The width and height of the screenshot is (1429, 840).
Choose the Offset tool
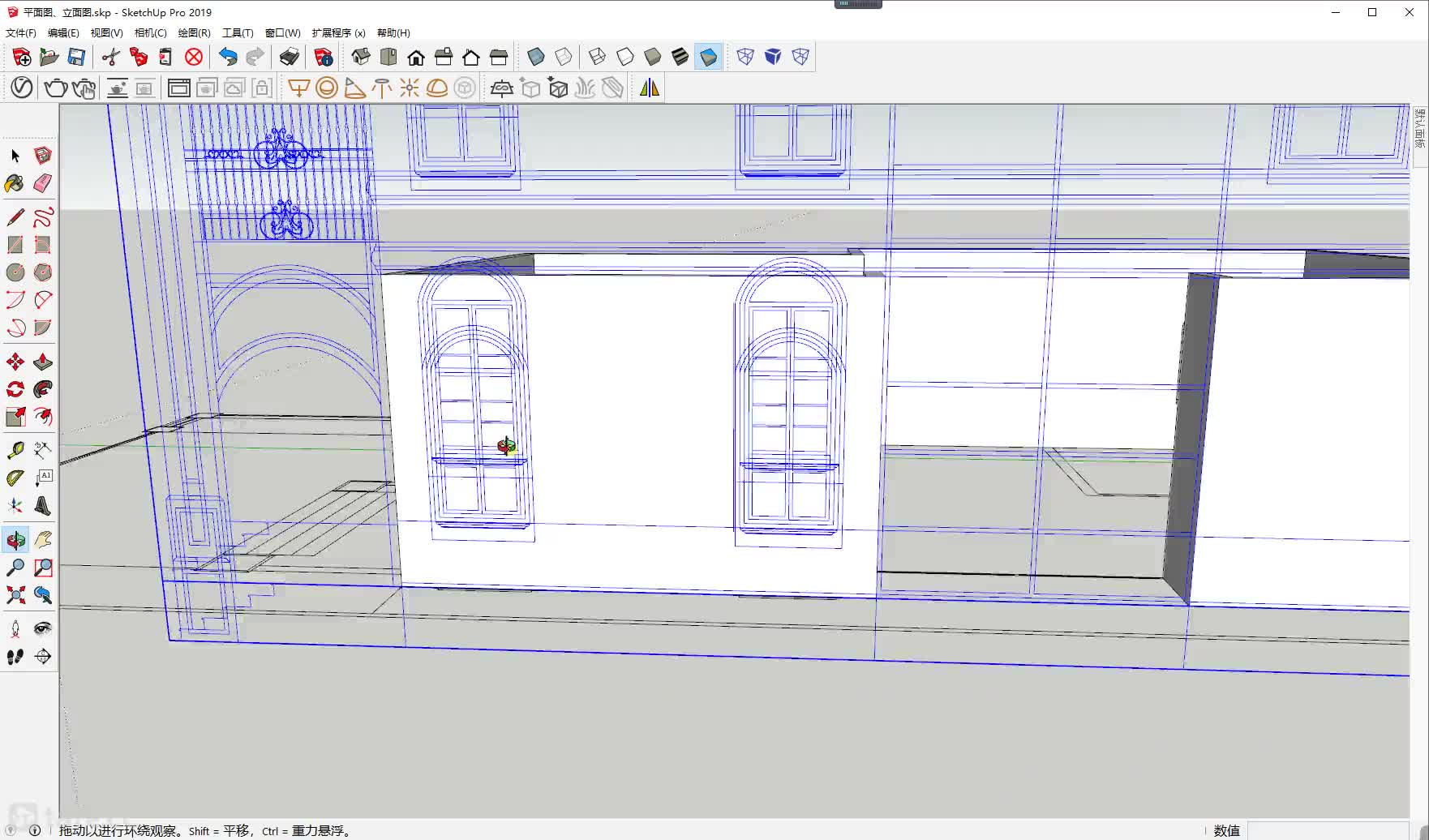(43, 417)
